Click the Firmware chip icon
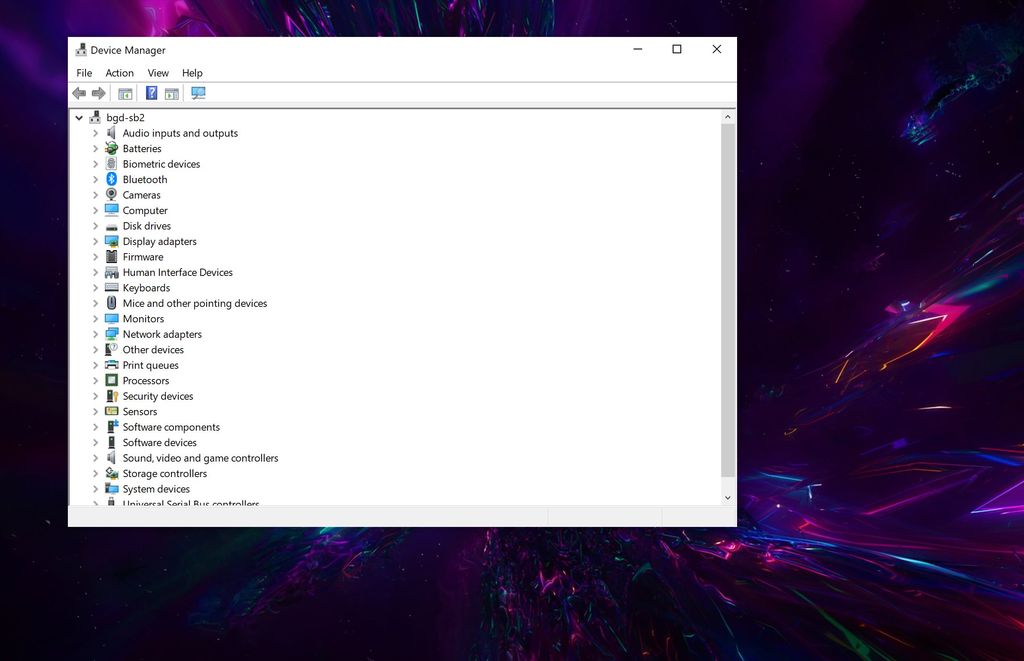This screenshot has width=1024, height=661. point(112,257)
